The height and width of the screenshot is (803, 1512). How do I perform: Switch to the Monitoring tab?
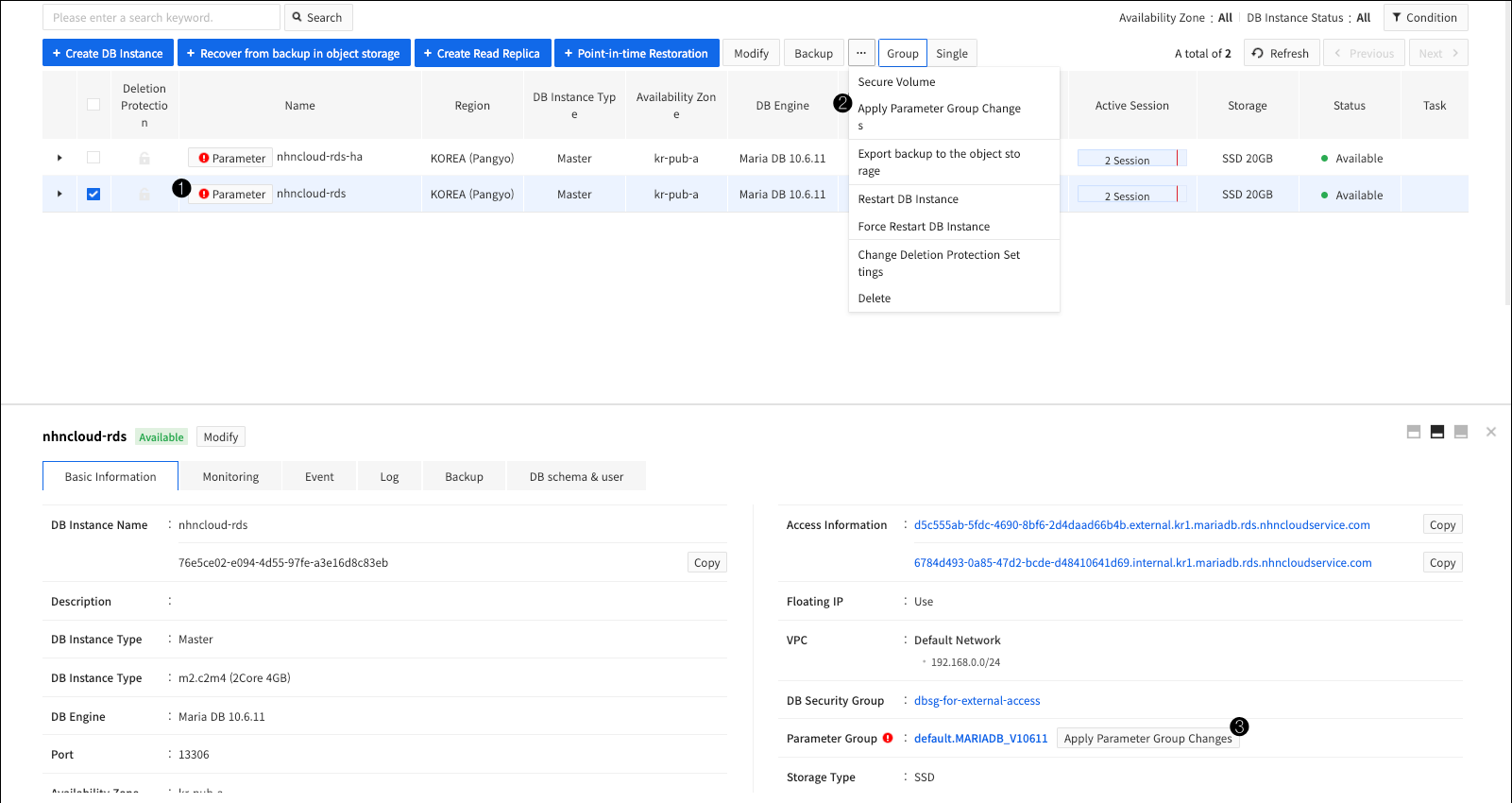[x=230, y=476]
